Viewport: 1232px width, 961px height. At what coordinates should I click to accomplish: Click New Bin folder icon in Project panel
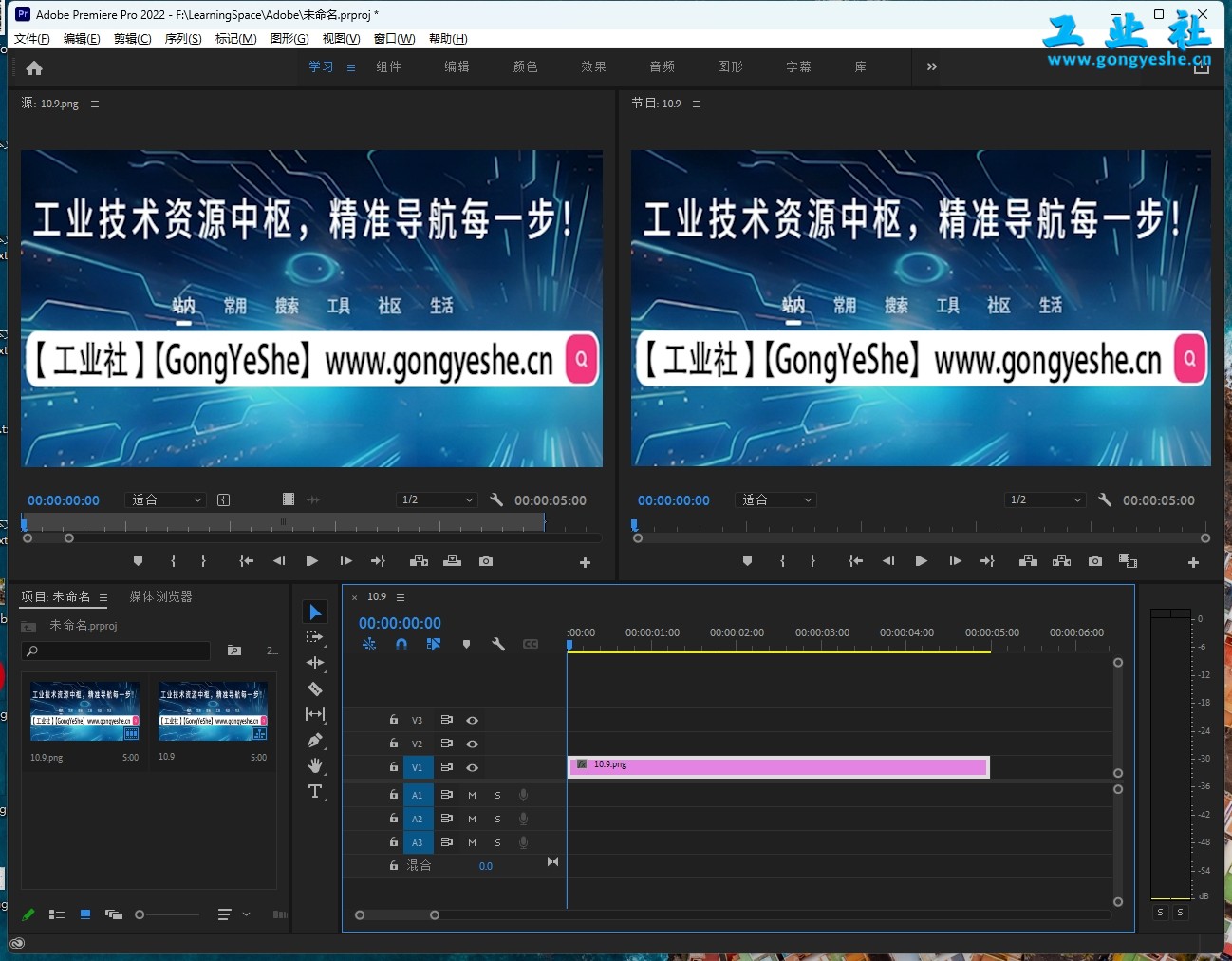click(234, 650)
